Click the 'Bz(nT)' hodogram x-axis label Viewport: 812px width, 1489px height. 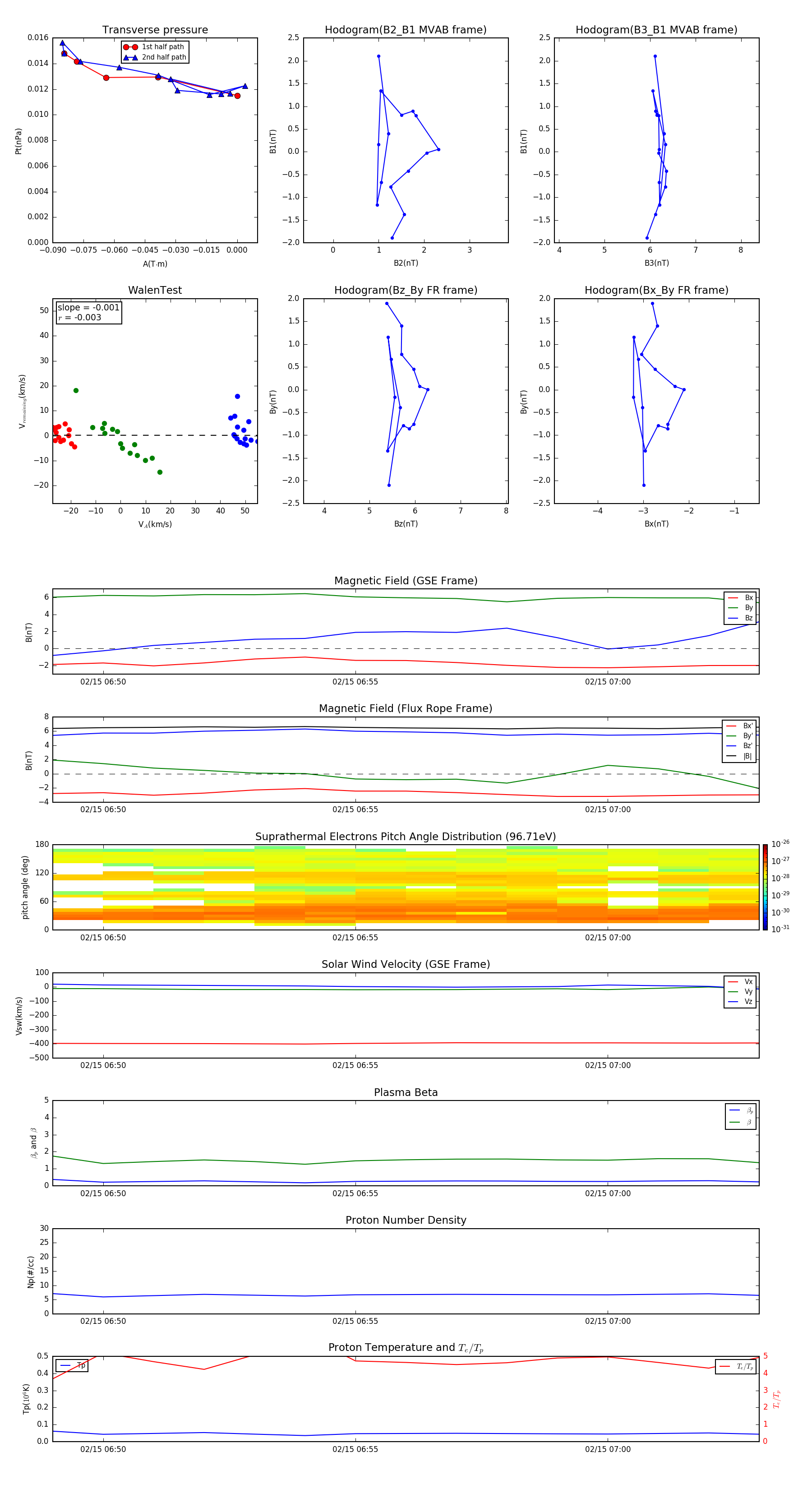406,524
